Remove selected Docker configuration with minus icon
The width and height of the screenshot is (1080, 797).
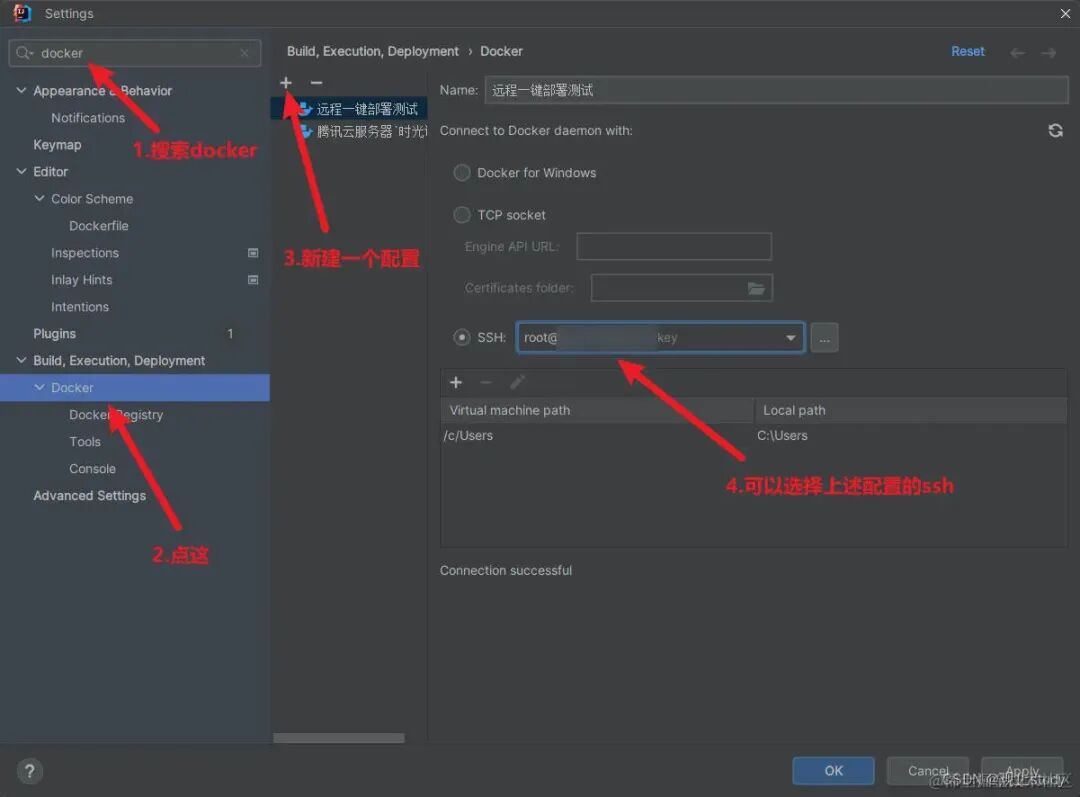316,83
